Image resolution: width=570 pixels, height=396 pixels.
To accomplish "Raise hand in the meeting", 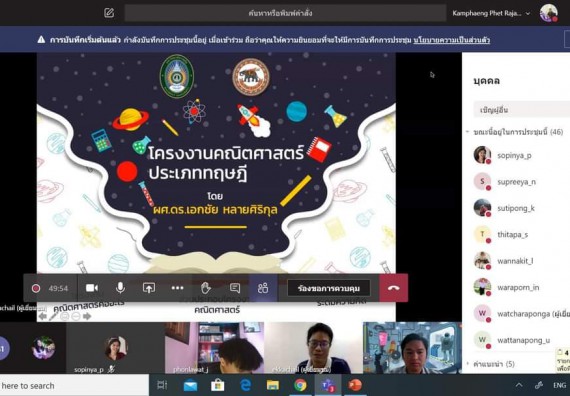I will (x=206, y=288).
